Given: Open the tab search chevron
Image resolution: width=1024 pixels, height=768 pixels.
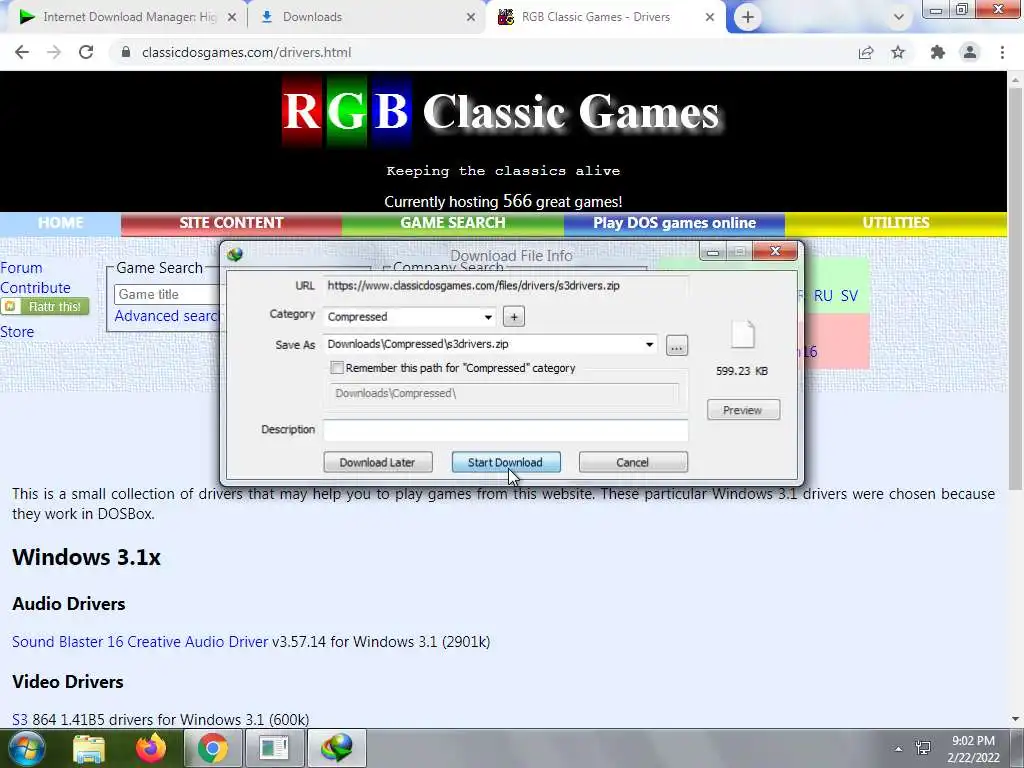Looking at the screenshot, I should [x=899, y=17].
